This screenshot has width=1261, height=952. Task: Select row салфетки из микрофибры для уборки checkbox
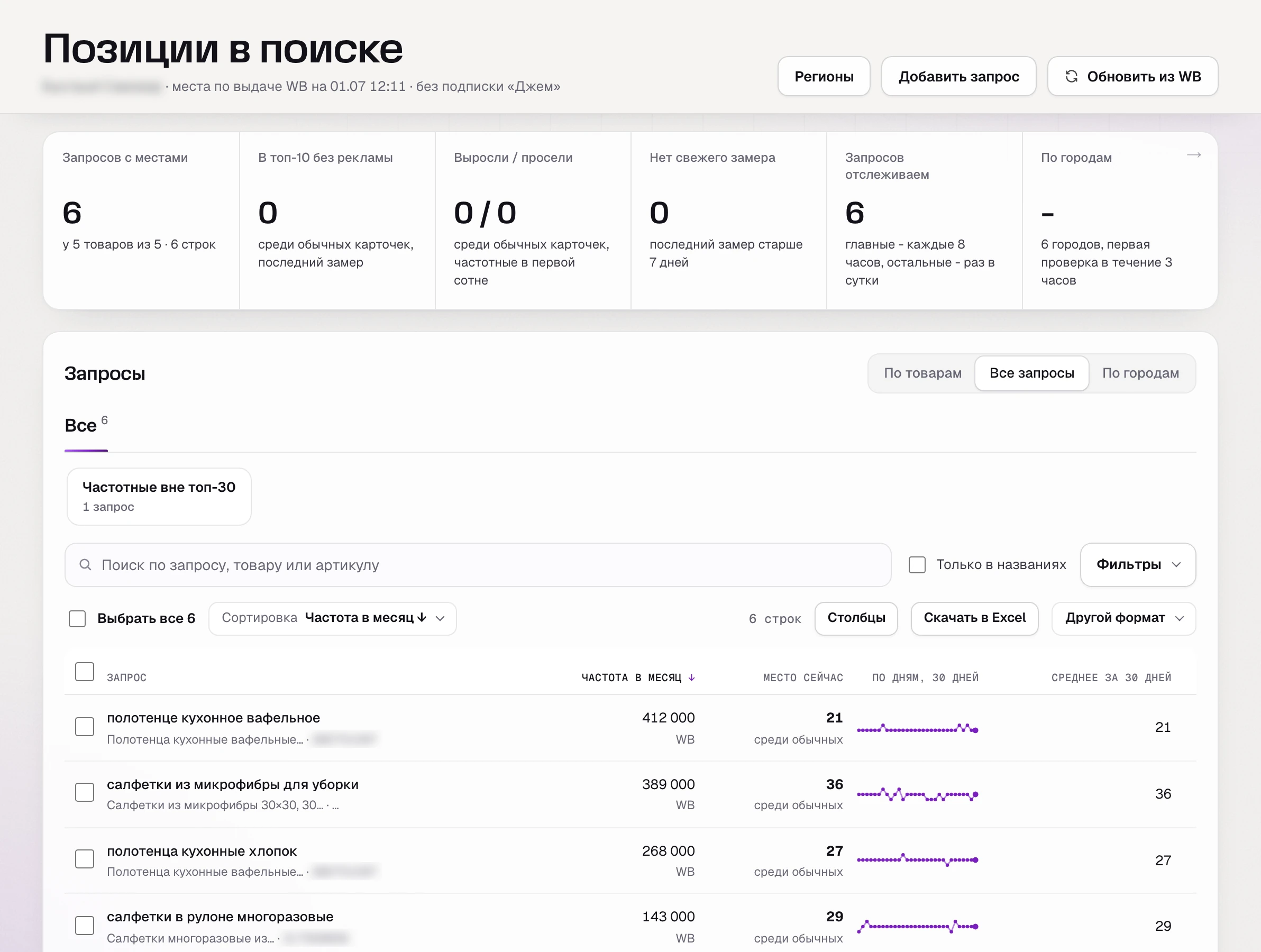[85, 792]
